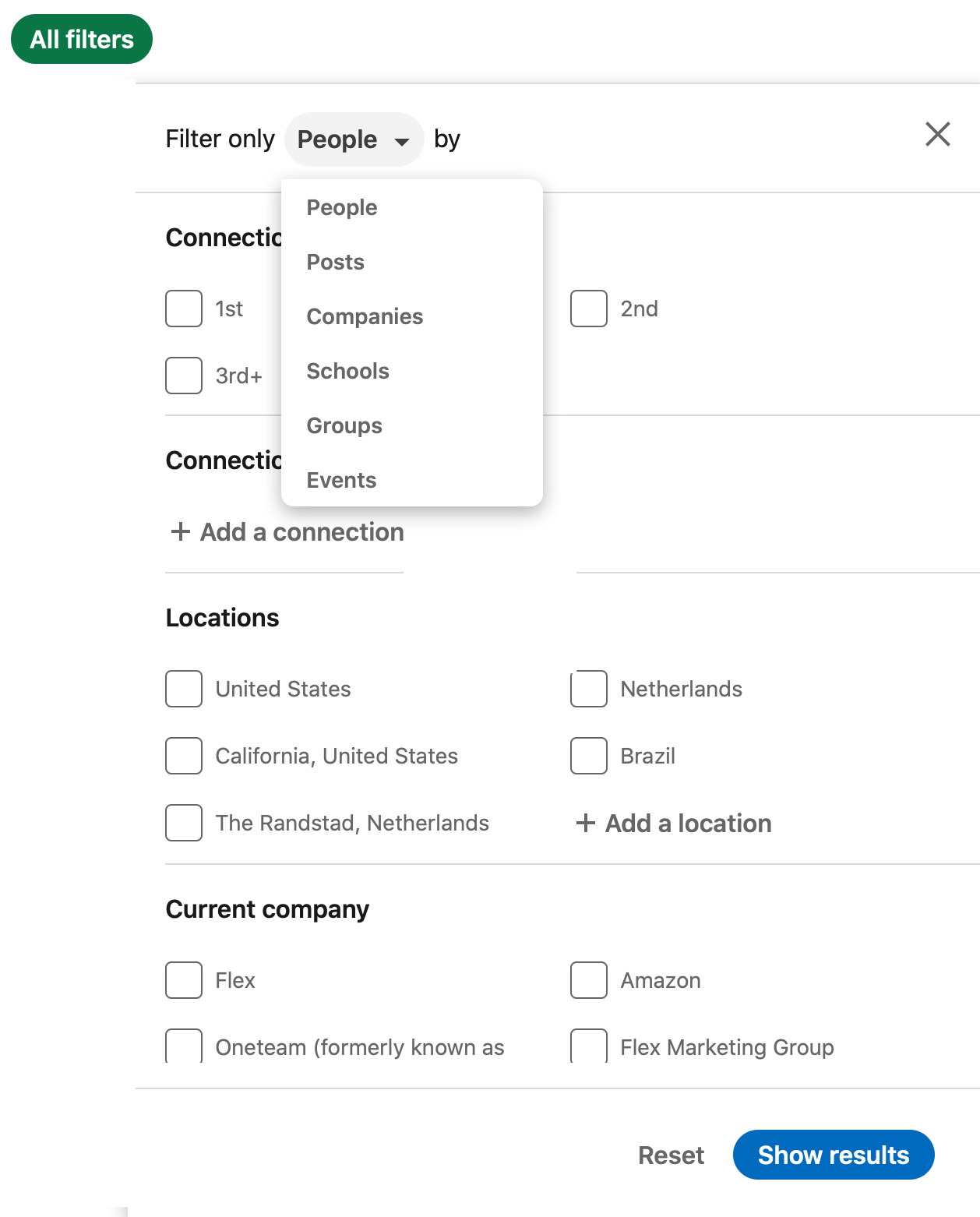
Task: Click the plus icon beside Add a connection
Action: tap(181, 531)
